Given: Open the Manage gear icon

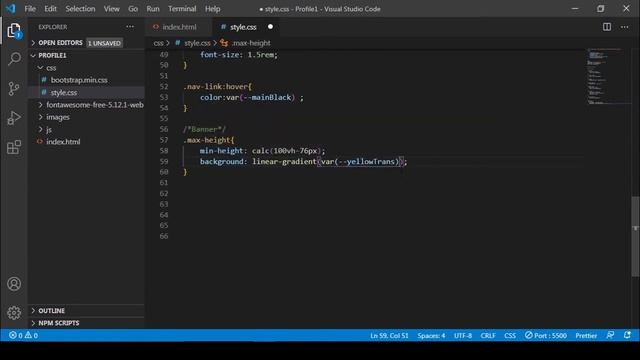Looking at the screenshot, I should 14,313.
